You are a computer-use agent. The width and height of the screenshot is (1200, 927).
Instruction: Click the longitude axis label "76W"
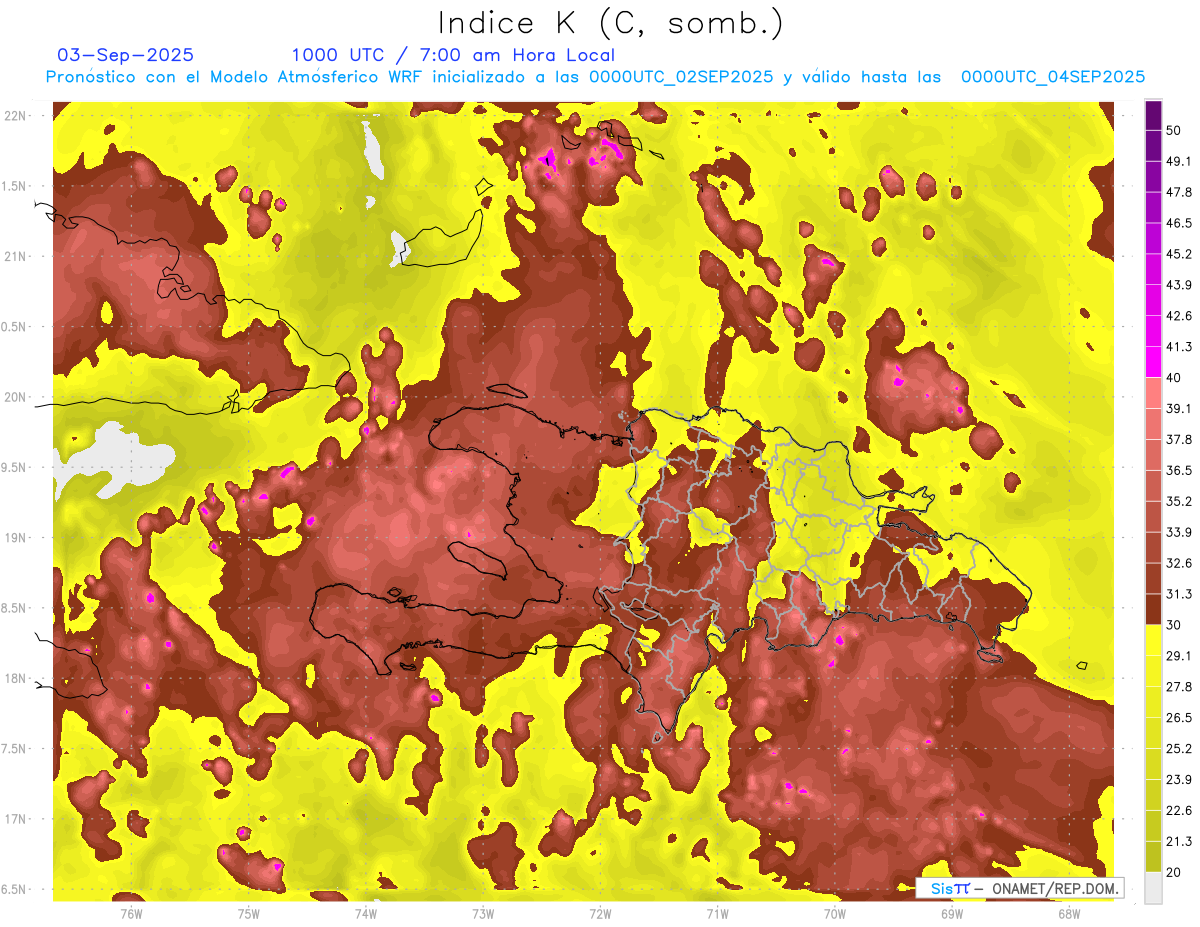pyautogui.click(x=131, y=913)
